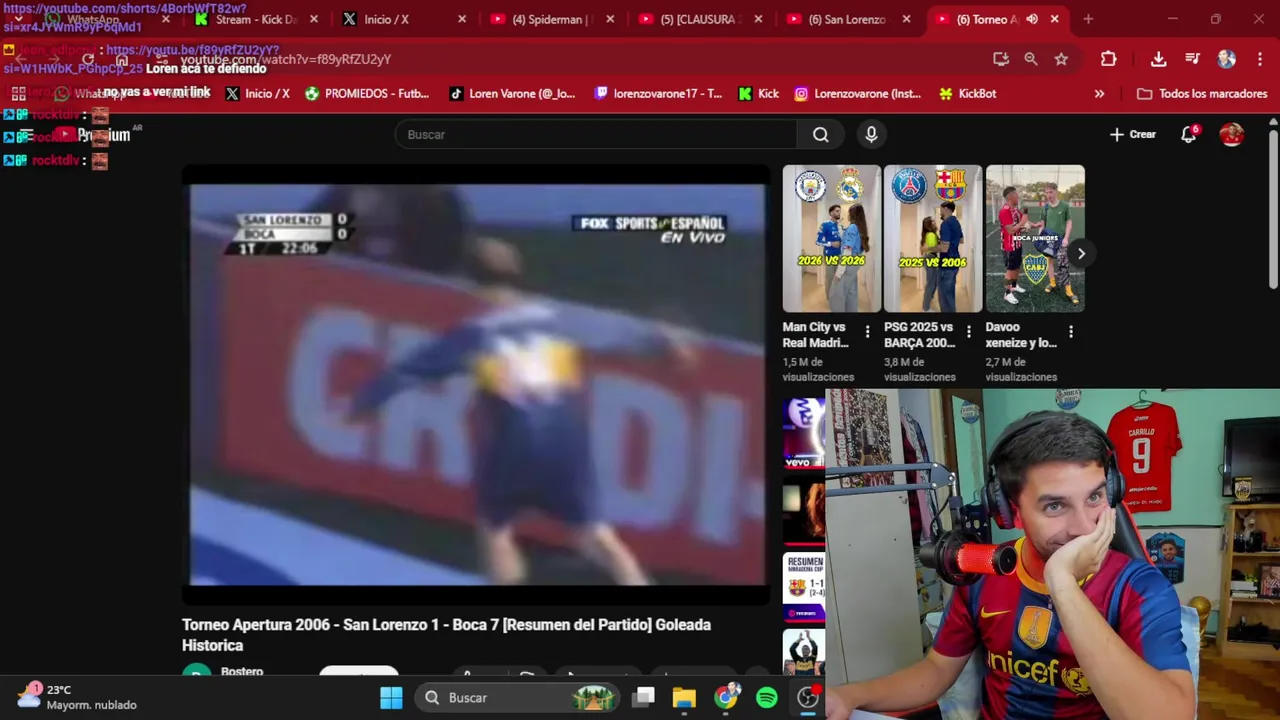Open the Windows Start menu
This screenshot has width=1280, height=720.
point(391,698)
